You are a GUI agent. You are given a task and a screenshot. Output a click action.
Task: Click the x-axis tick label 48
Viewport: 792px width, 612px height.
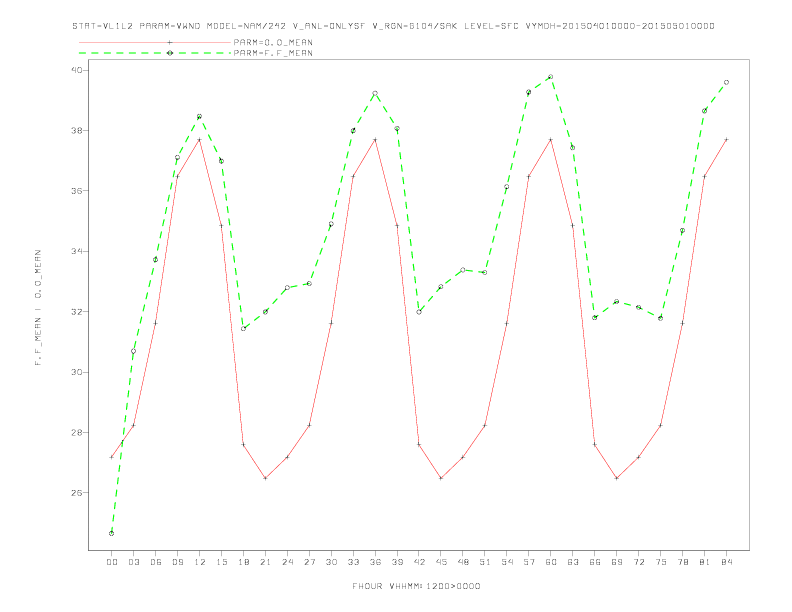[x=463, y=562]
